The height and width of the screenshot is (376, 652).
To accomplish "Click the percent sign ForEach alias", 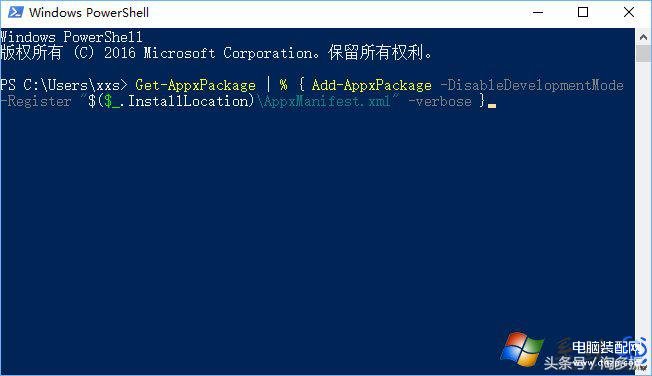I will click(x=283, y=85).
